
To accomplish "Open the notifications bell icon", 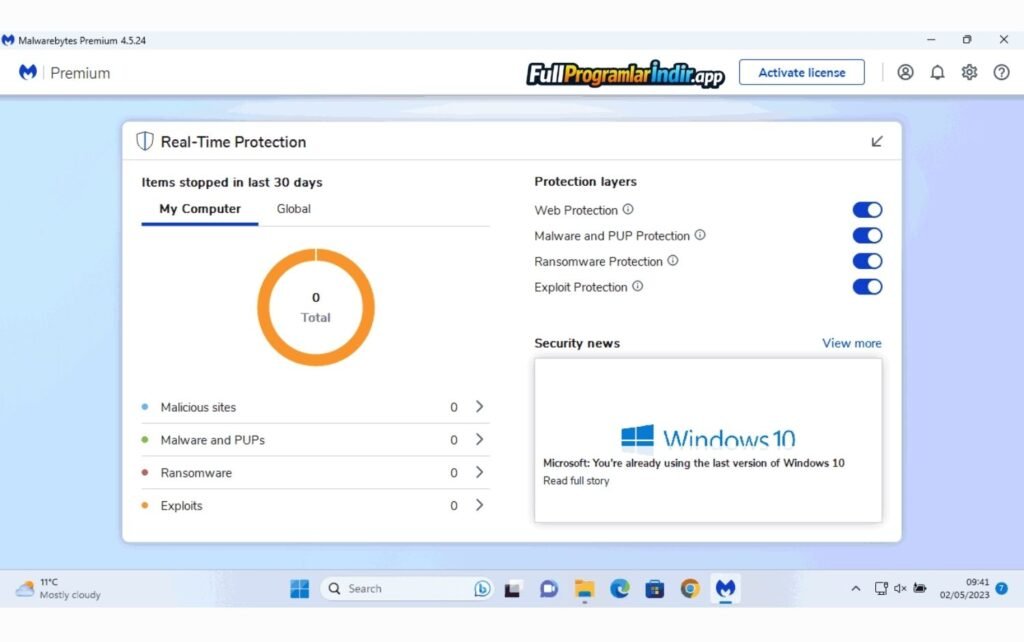I will coord(937,72).
